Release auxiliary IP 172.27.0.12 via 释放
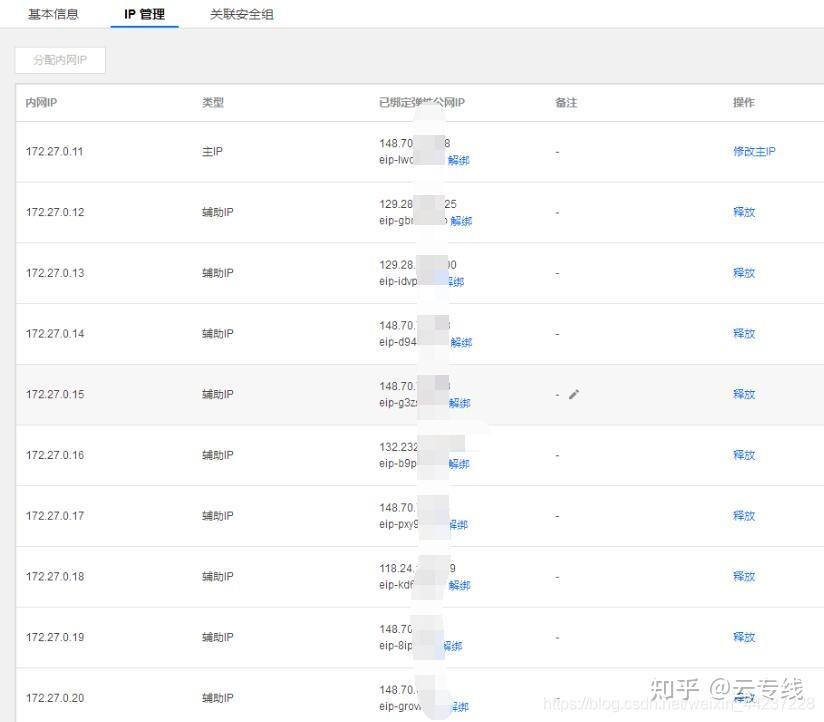This screenshot has width=824, height=722. point(744,212)
